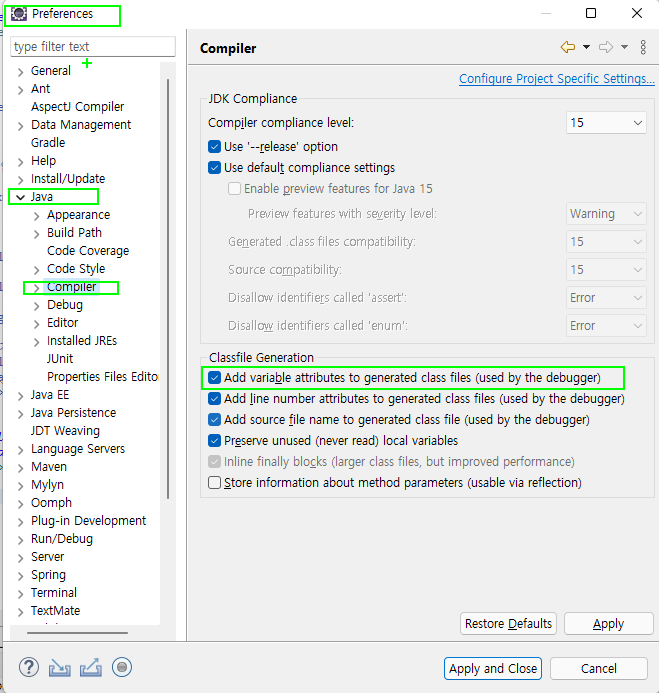The image size is (659, 693).
Task: Open the help question mark icon
Action: [x=29, y=667]
